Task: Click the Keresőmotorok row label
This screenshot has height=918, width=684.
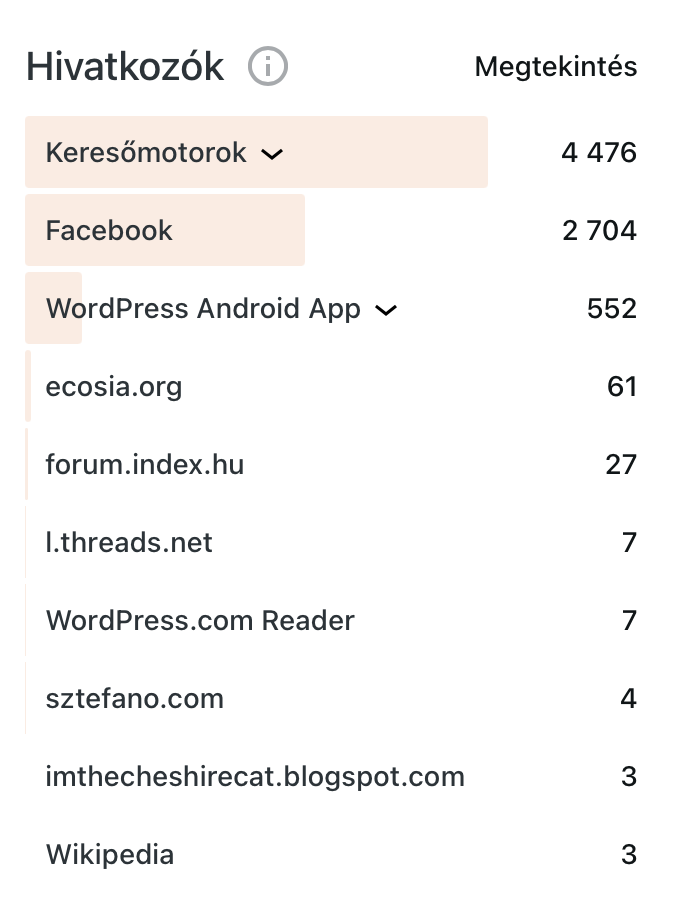Action: click(146, 153)
